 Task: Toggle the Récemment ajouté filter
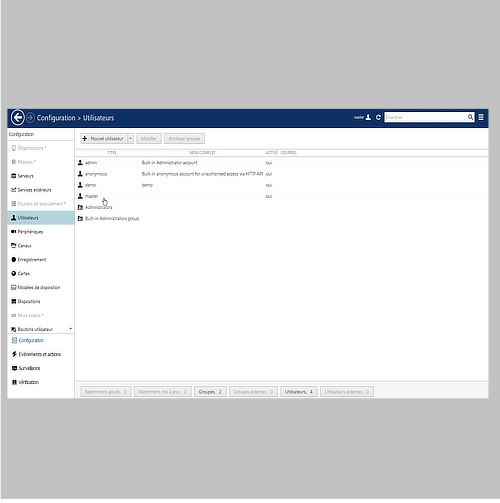click(x=106, y=392)
